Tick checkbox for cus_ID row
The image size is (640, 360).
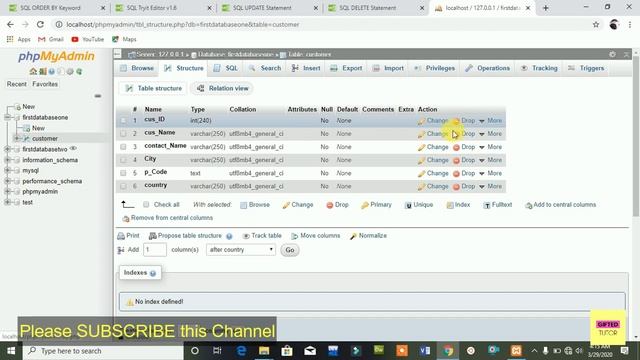[123, 120]
